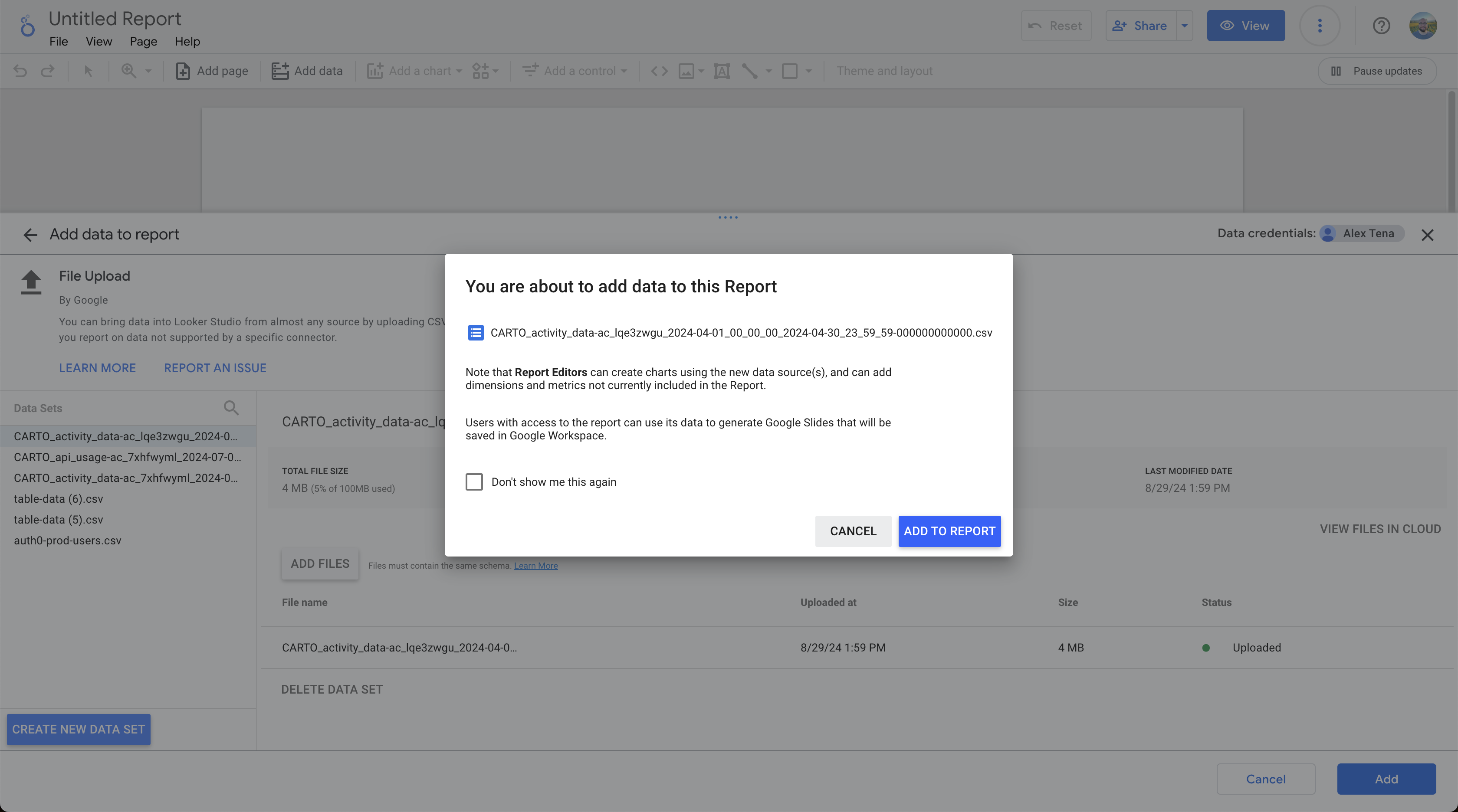The height and width of the screenshot is (812, 1458).
Task: Check Don't show me this again
Action: click(474, 482)
